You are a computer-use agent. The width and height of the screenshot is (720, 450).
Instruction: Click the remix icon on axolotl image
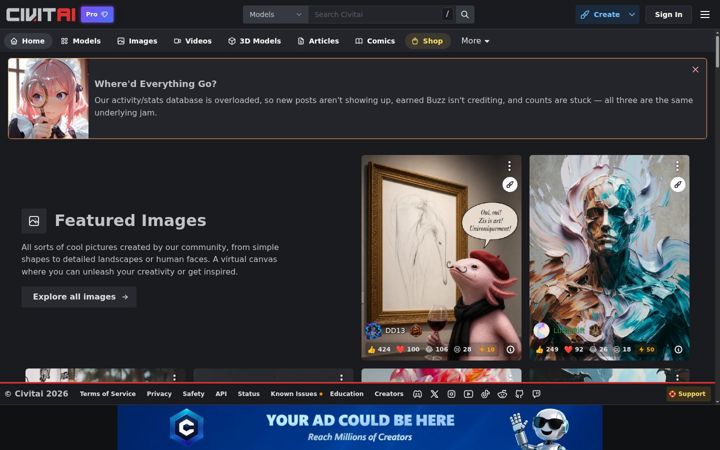pyautogui.click(x=510, y=185)
